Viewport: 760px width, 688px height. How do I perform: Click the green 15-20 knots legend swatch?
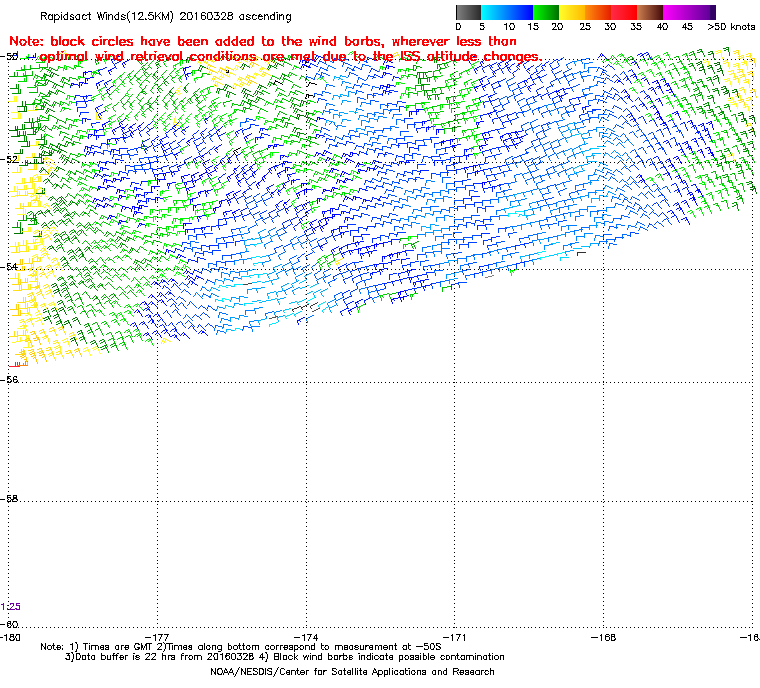546,12
